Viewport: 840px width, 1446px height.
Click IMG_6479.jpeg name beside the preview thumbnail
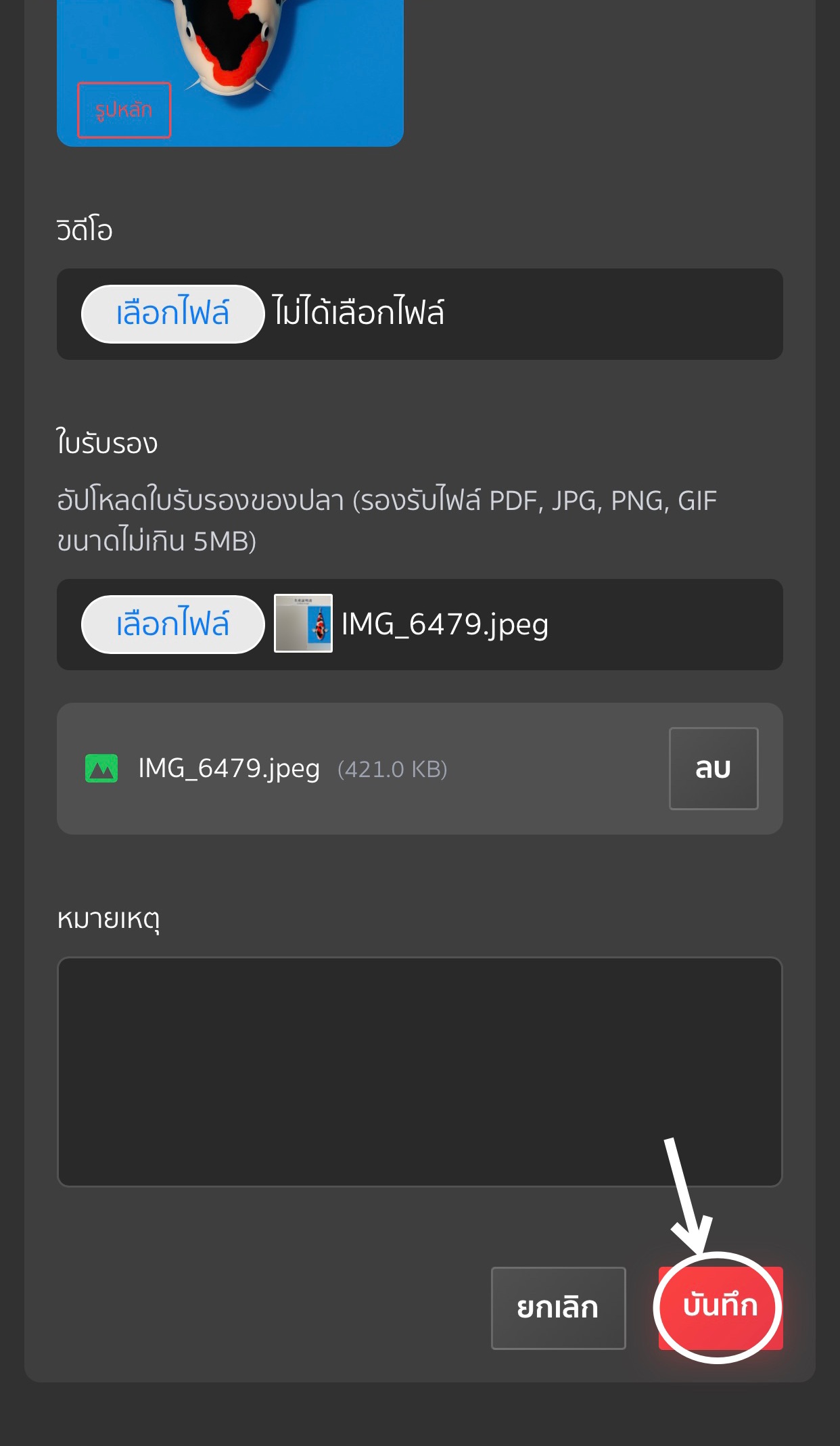pyautogui.click(x=444, y=624)
